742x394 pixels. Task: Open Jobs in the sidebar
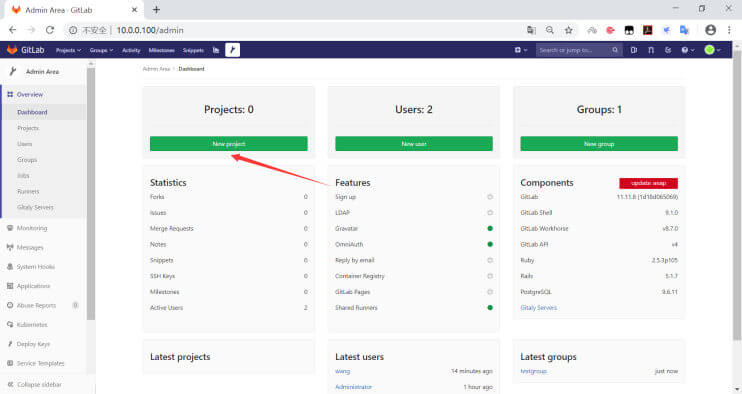click(23, 175)
